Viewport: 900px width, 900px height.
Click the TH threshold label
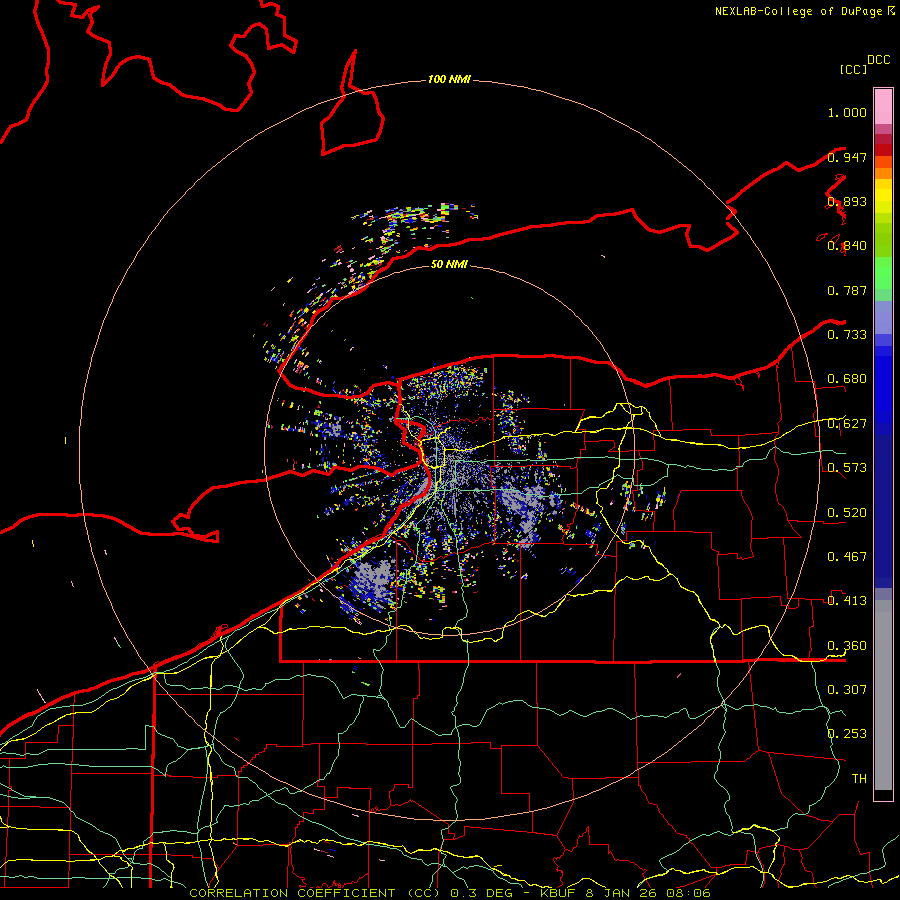click(859, 779)
